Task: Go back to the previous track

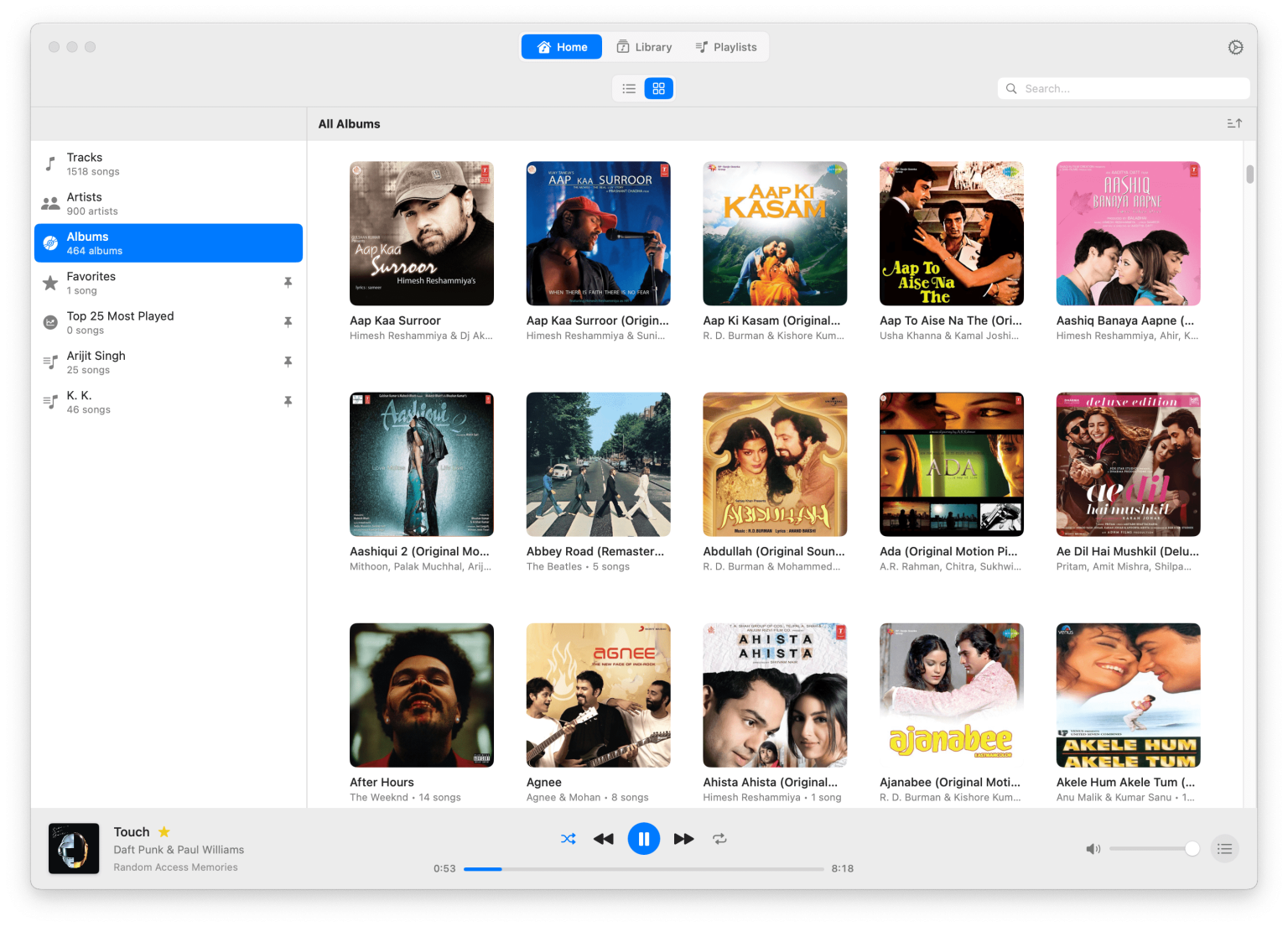Action: click(x=604, y=839)
